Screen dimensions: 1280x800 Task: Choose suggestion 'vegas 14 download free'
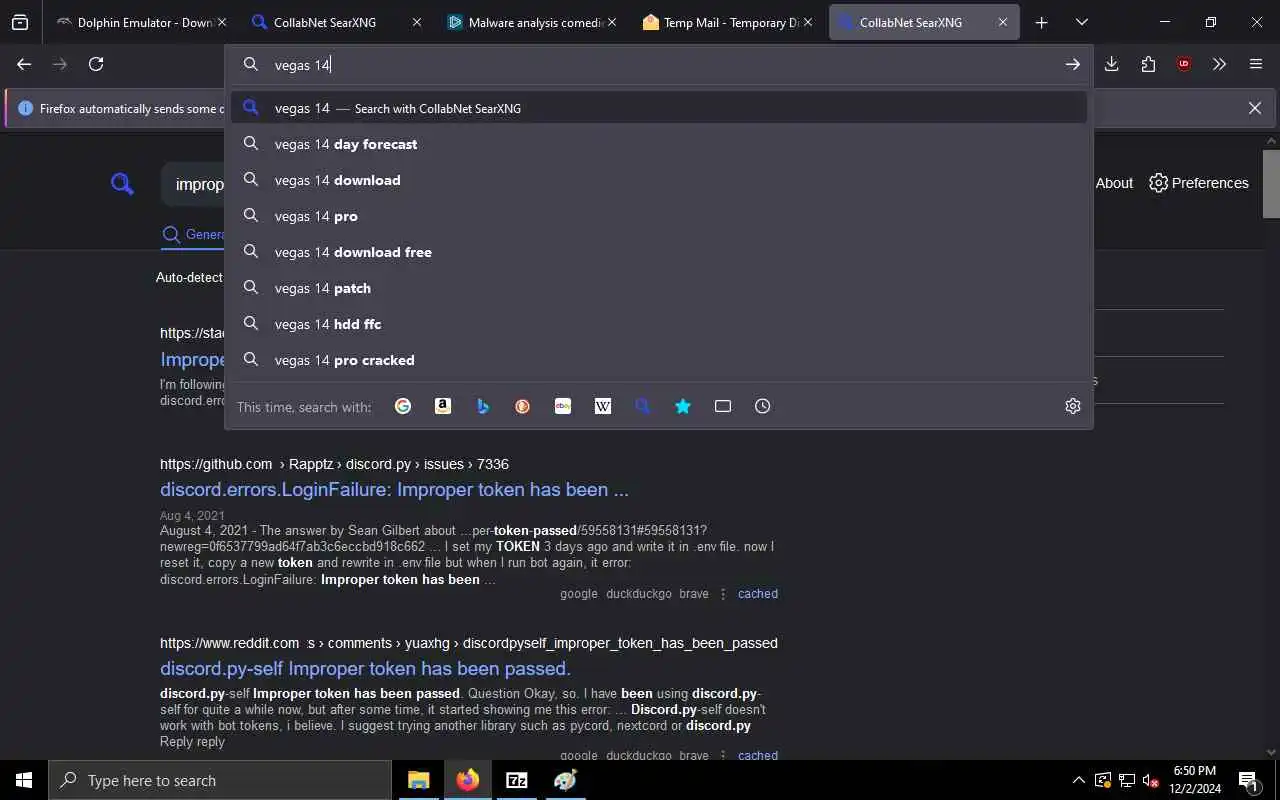point(659,252)
